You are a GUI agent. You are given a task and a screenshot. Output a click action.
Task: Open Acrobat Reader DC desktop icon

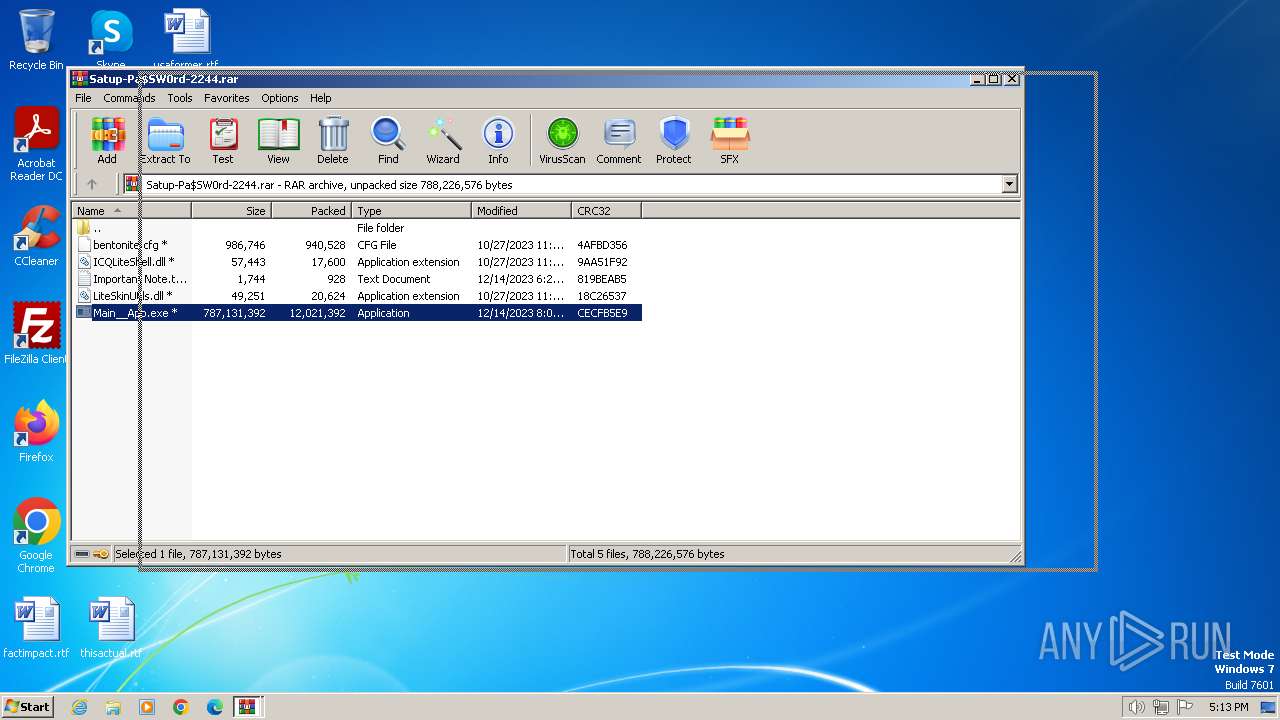click(x=36, y=144)
